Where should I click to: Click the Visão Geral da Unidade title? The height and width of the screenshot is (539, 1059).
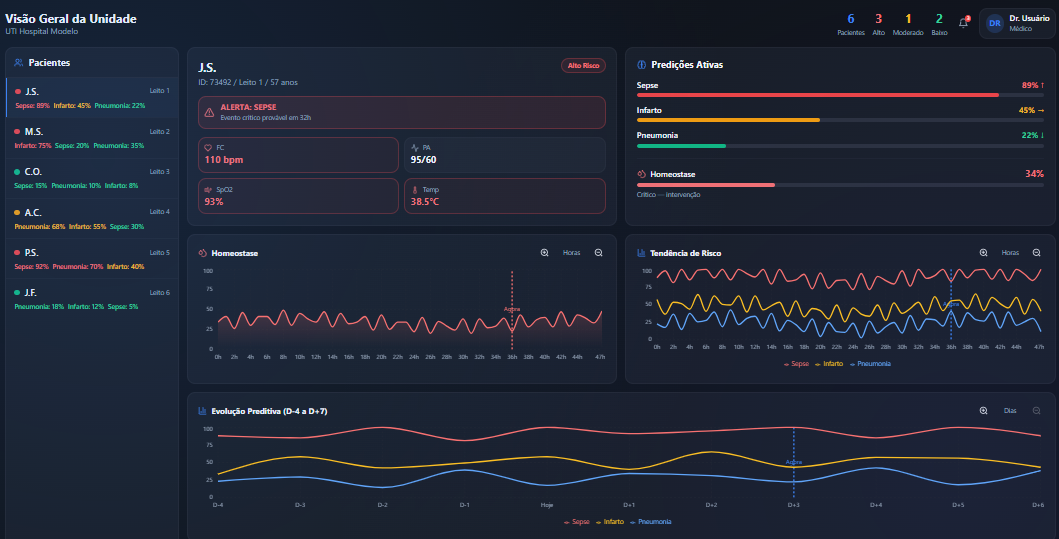[71, 19]
